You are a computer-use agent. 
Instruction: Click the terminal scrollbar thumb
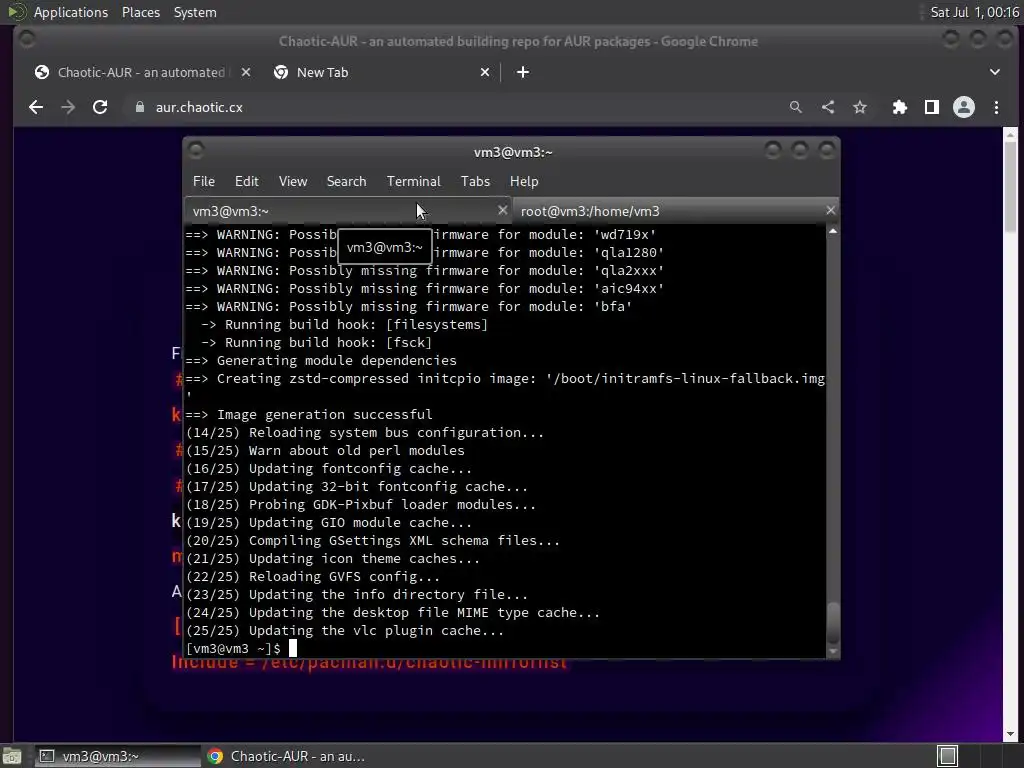[x=833, y=623]
